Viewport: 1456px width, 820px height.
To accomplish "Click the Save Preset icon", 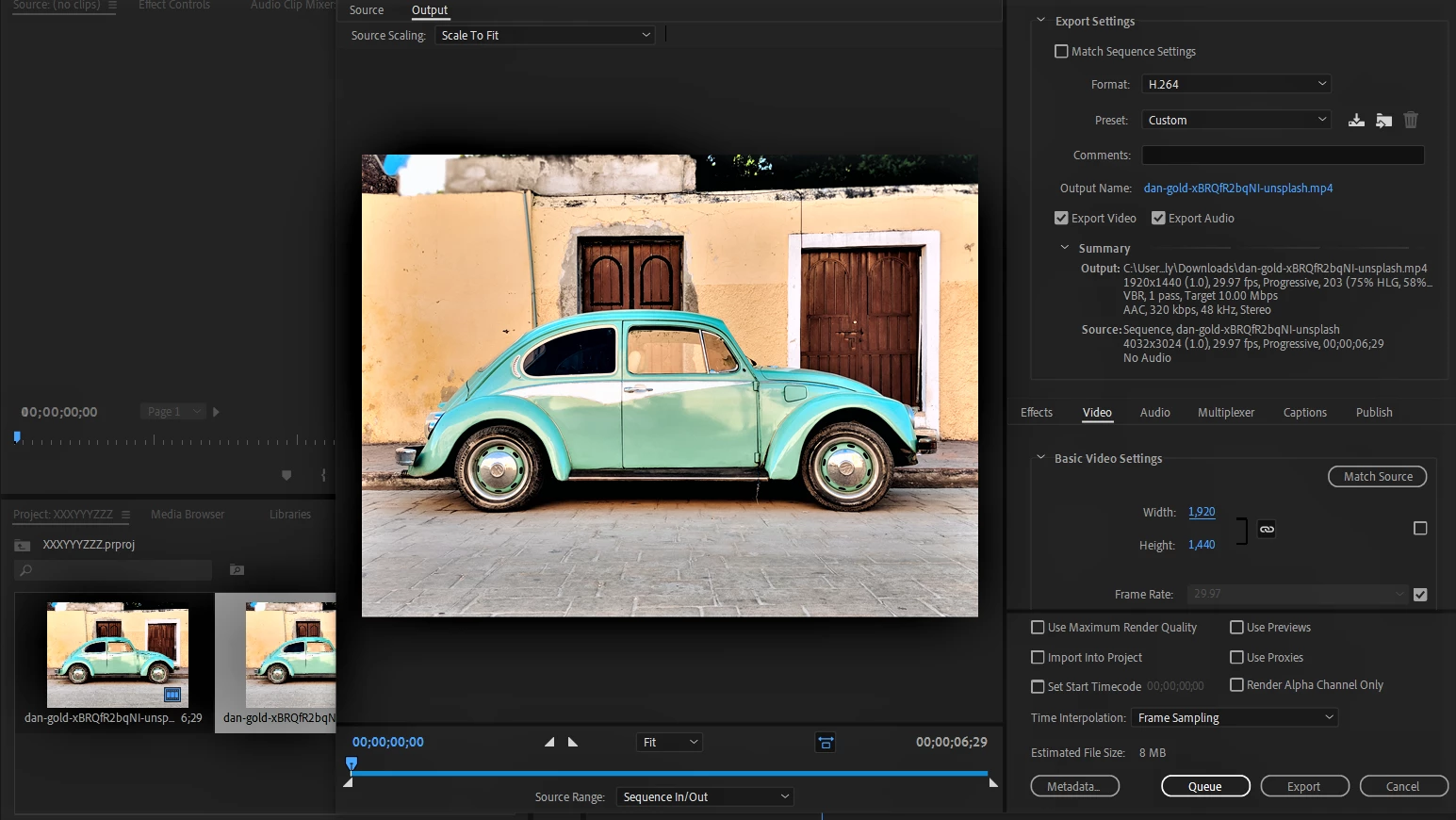I will point(1356,120).
